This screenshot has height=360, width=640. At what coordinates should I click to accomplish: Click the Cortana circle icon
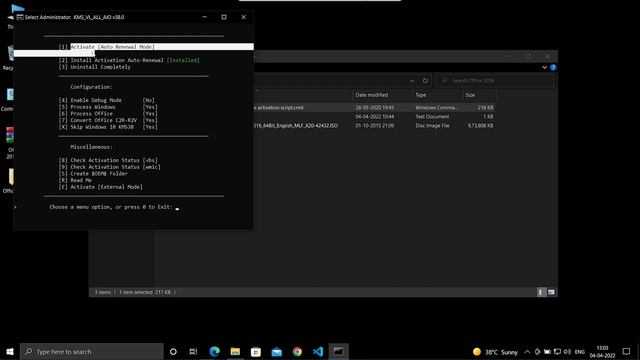click(x=173, y=351)
